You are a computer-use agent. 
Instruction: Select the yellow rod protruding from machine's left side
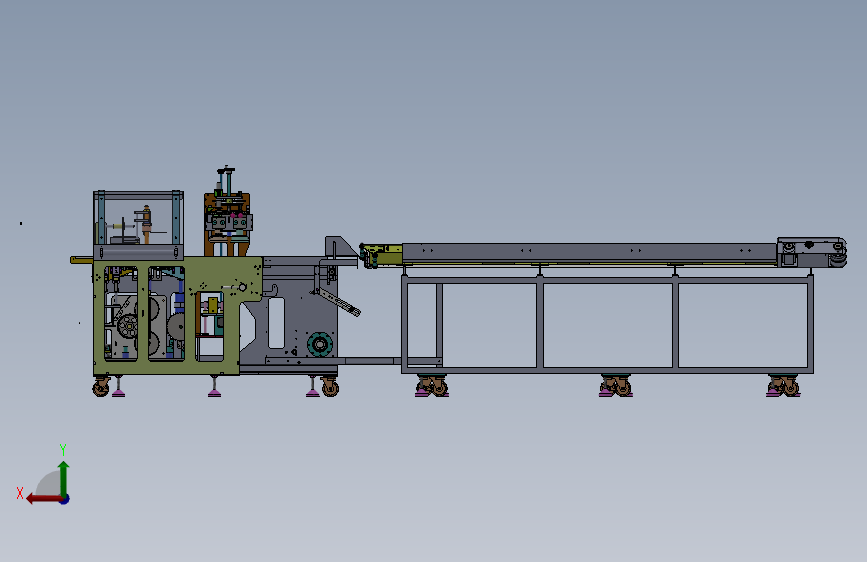81,259
